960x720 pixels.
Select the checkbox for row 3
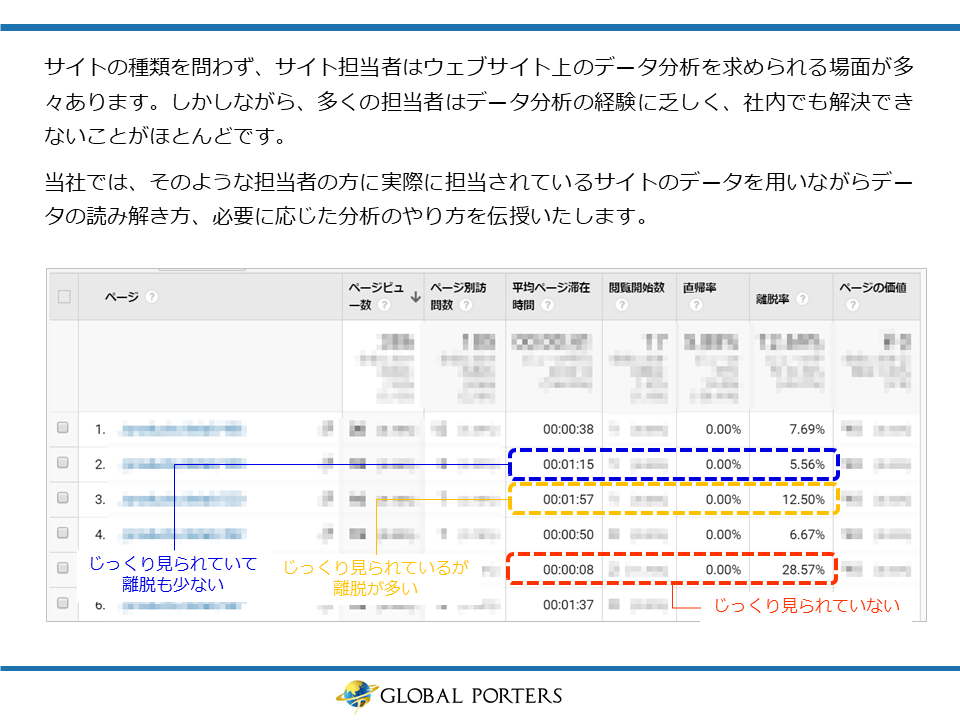point(64,498)
